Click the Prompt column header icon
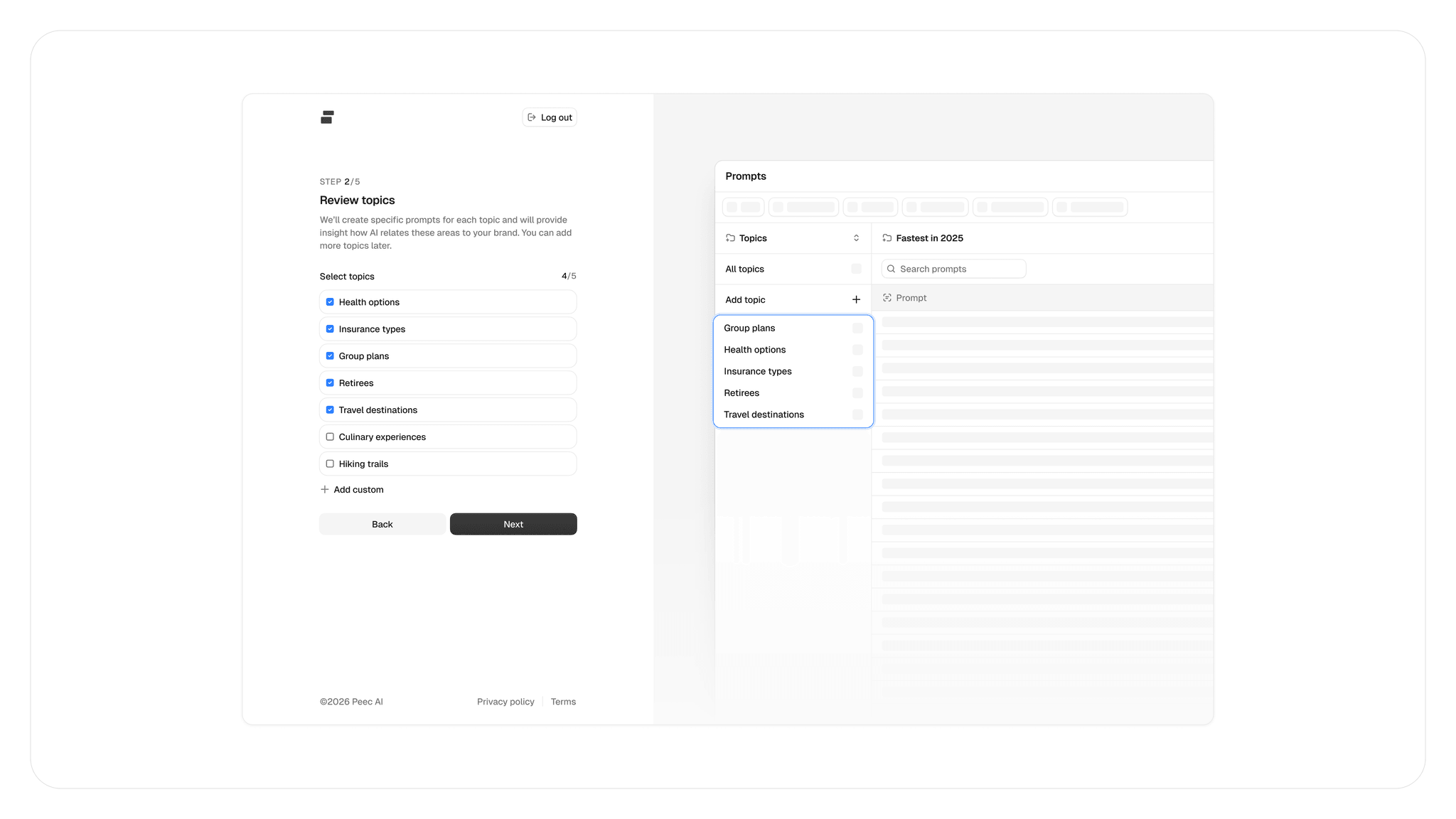Screen dimensions: 1456x819 click(x=887, y=298)
